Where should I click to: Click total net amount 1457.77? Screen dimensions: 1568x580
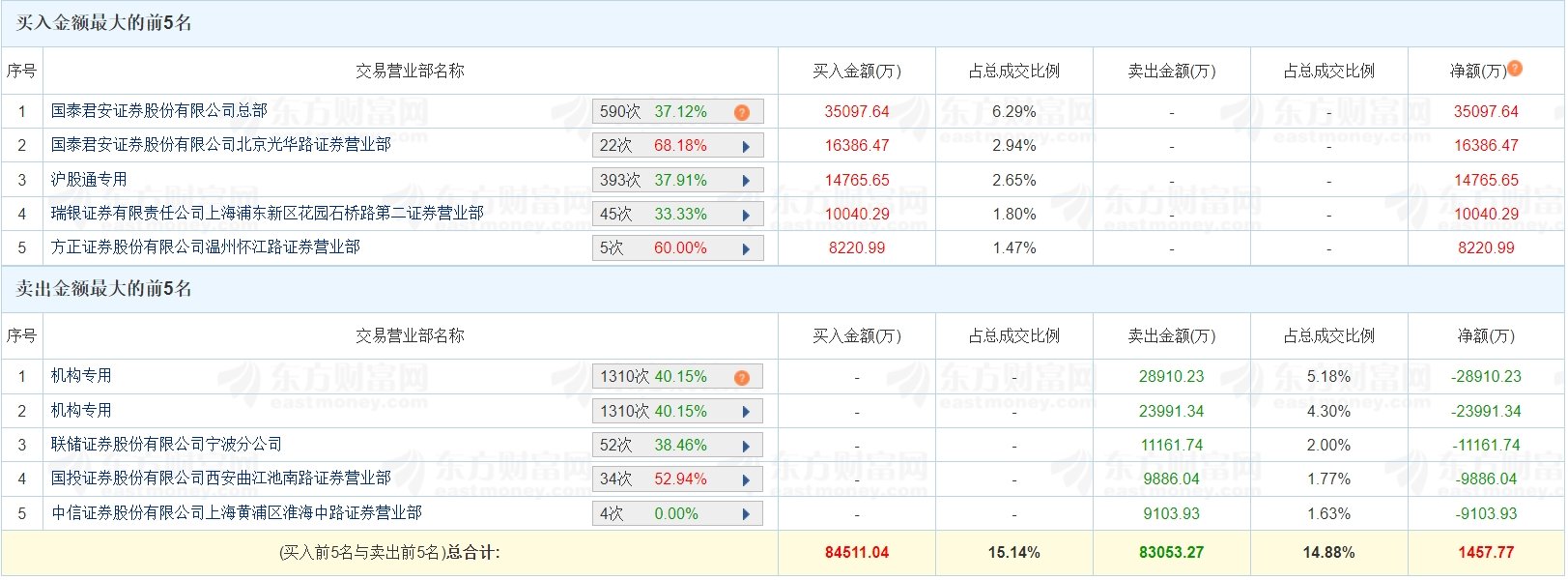1486,553
